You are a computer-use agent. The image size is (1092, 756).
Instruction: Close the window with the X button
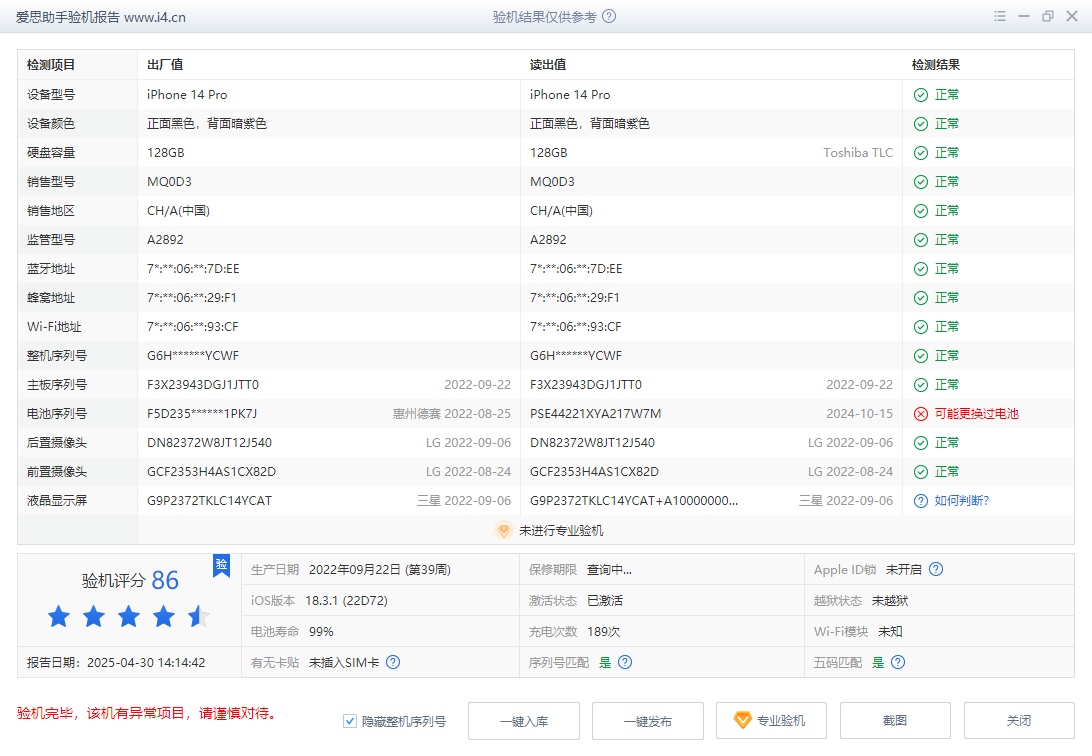[1072, 16]
